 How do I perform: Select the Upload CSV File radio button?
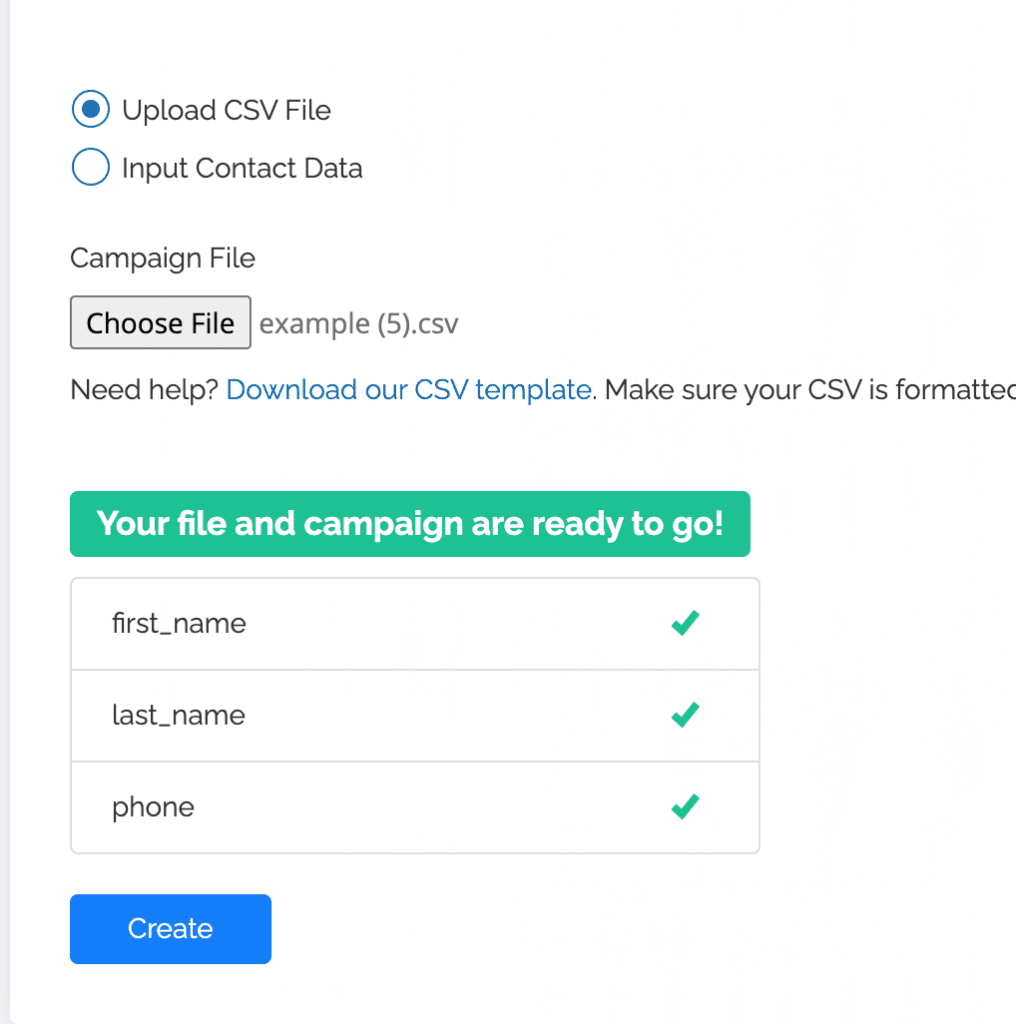91,110
